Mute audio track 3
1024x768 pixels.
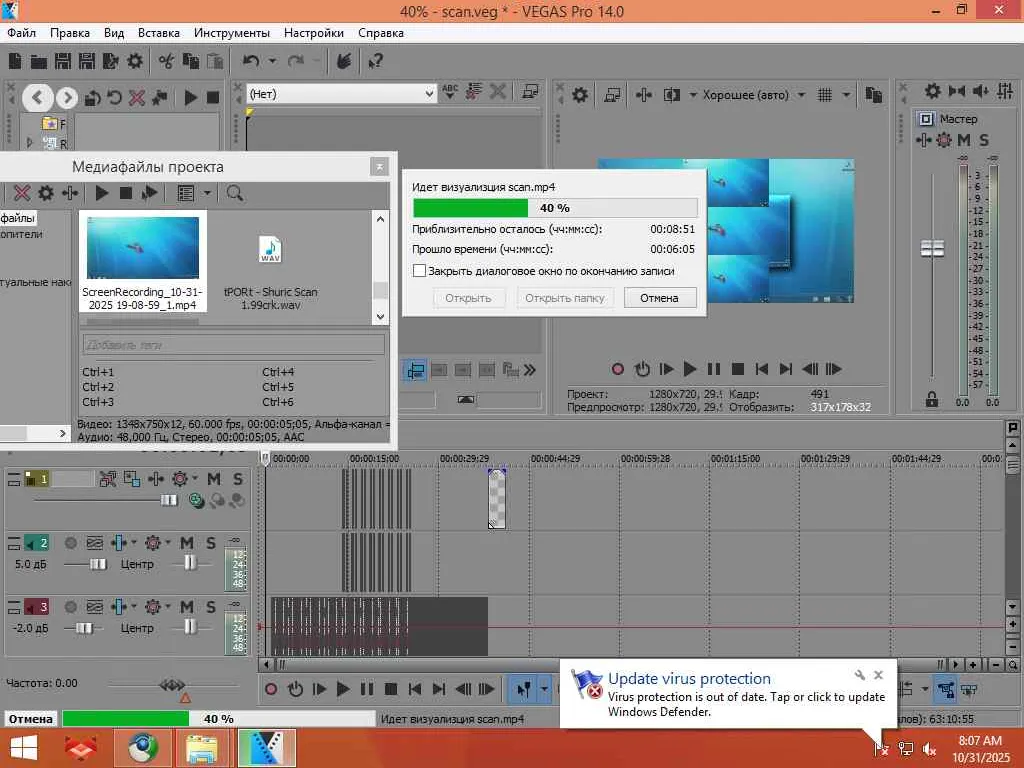[x=187, y=607]
